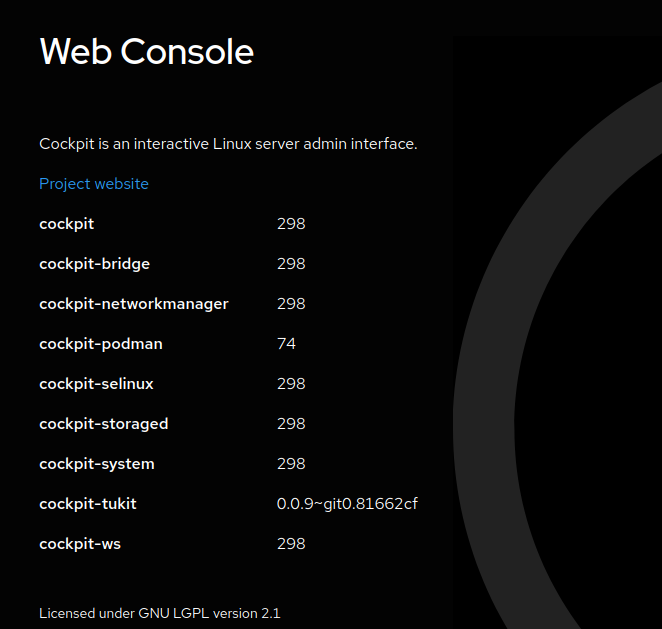Select cockpit-networkmanager package label
Image resolution: width=662 pixels, height=629 pixels.
click(134, 304)
